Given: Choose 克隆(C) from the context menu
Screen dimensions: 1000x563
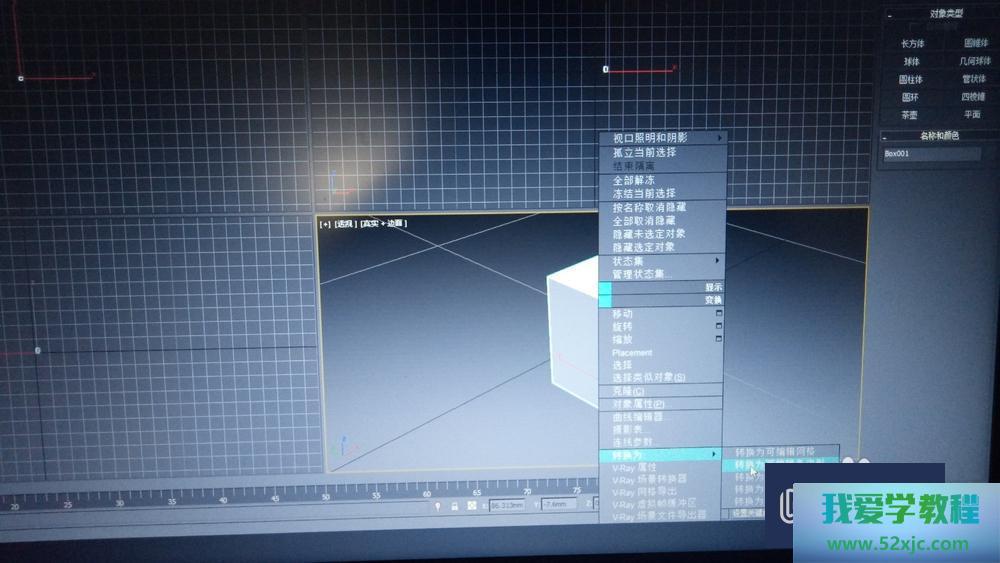Looking at the screenshot, I should coord(629,391).
